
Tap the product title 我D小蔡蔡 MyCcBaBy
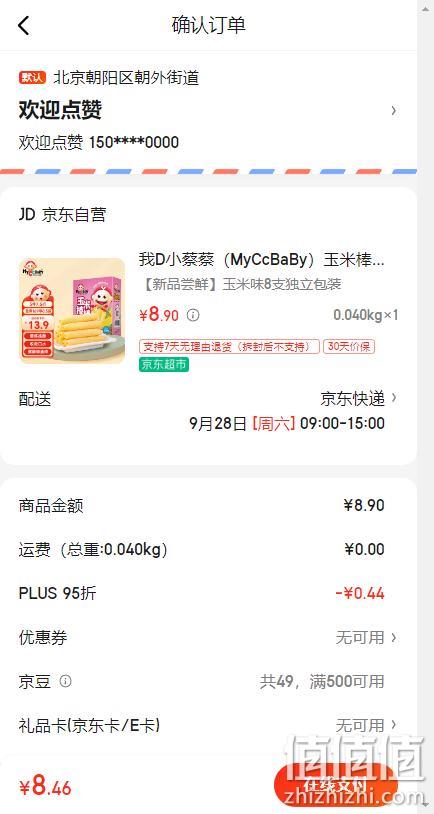[x=262, y=259]
